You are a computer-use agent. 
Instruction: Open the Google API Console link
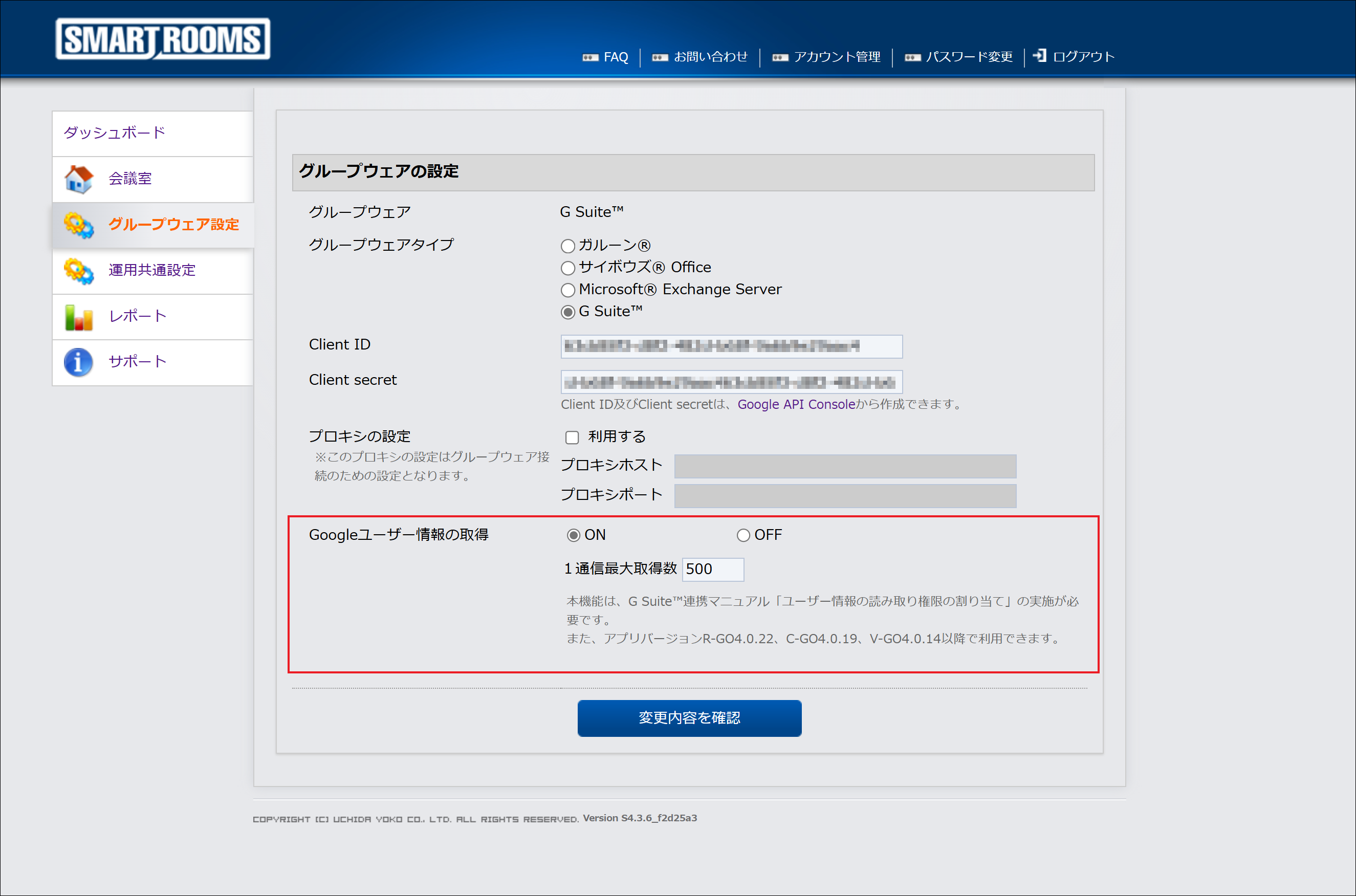click(796, 405)
